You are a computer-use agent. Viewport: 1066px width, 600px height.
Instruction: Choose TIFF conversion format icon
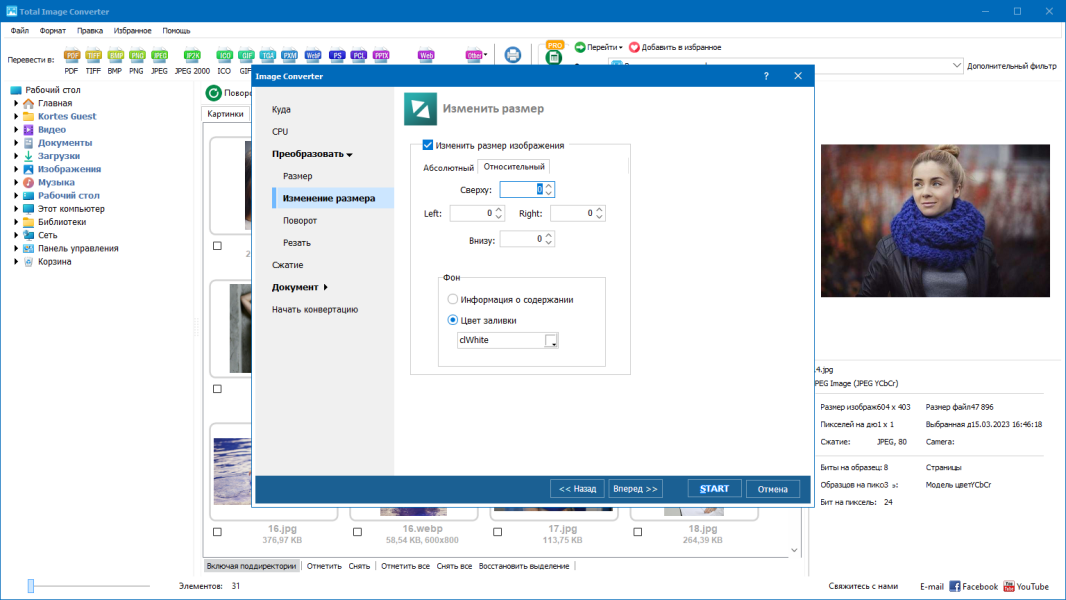click(x=93, y=56)
